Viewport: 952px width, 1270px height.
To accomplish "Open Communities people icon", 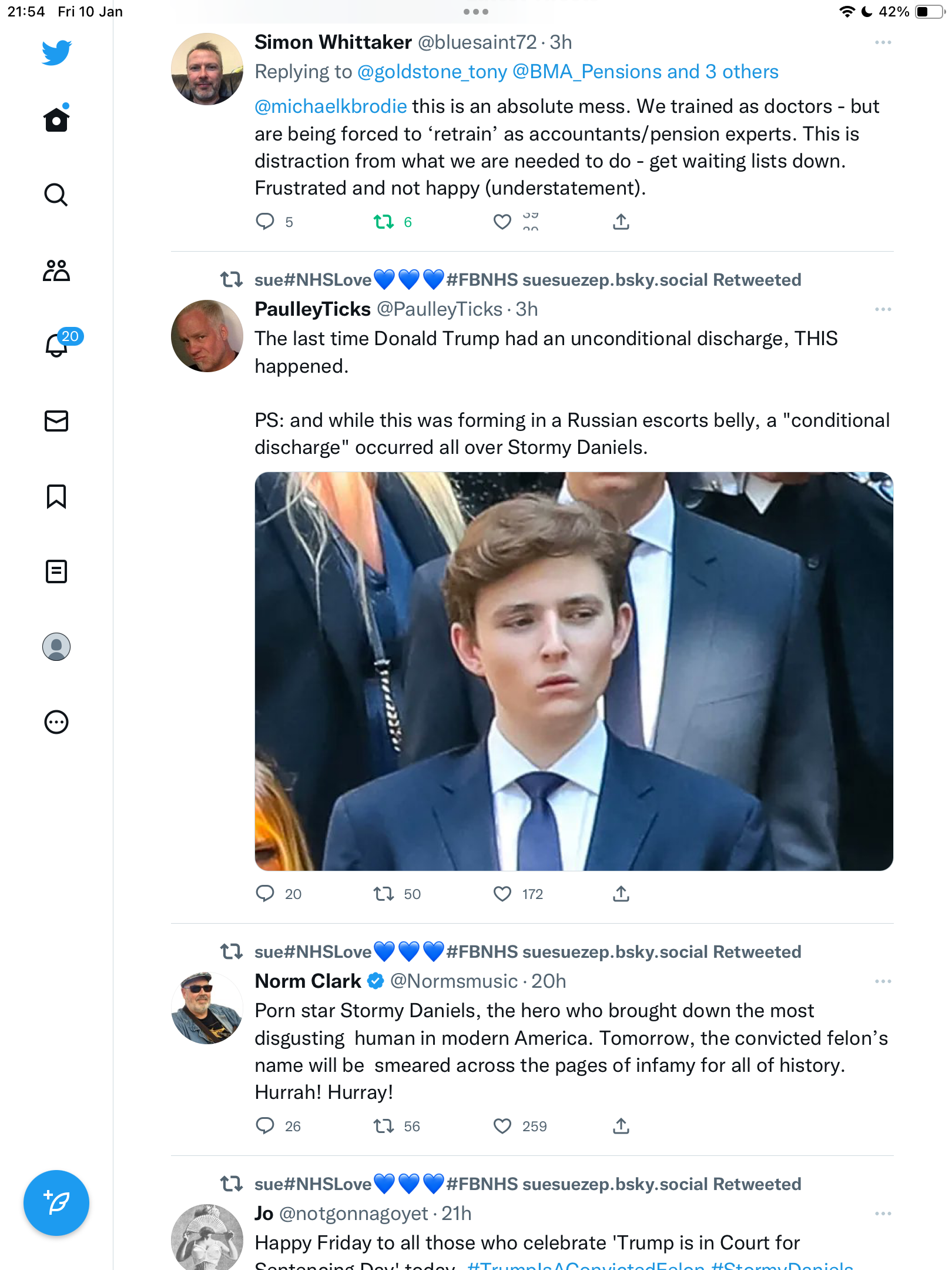I will coord(56,270).
